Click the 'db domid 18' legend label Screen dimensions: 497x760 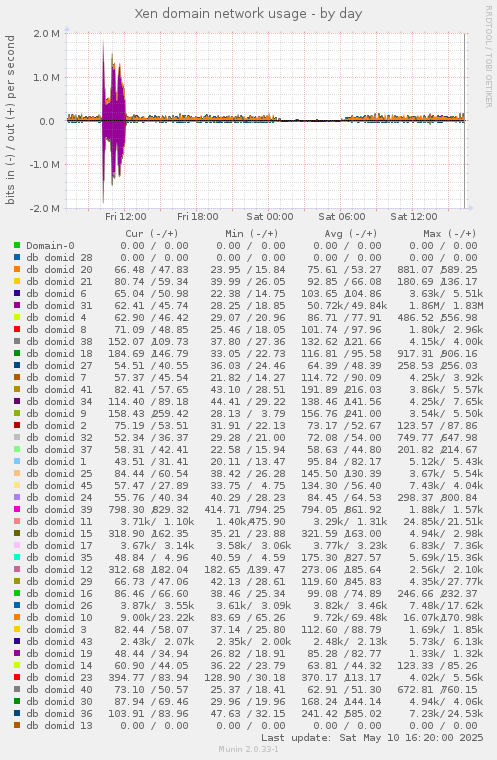point(59,353)
